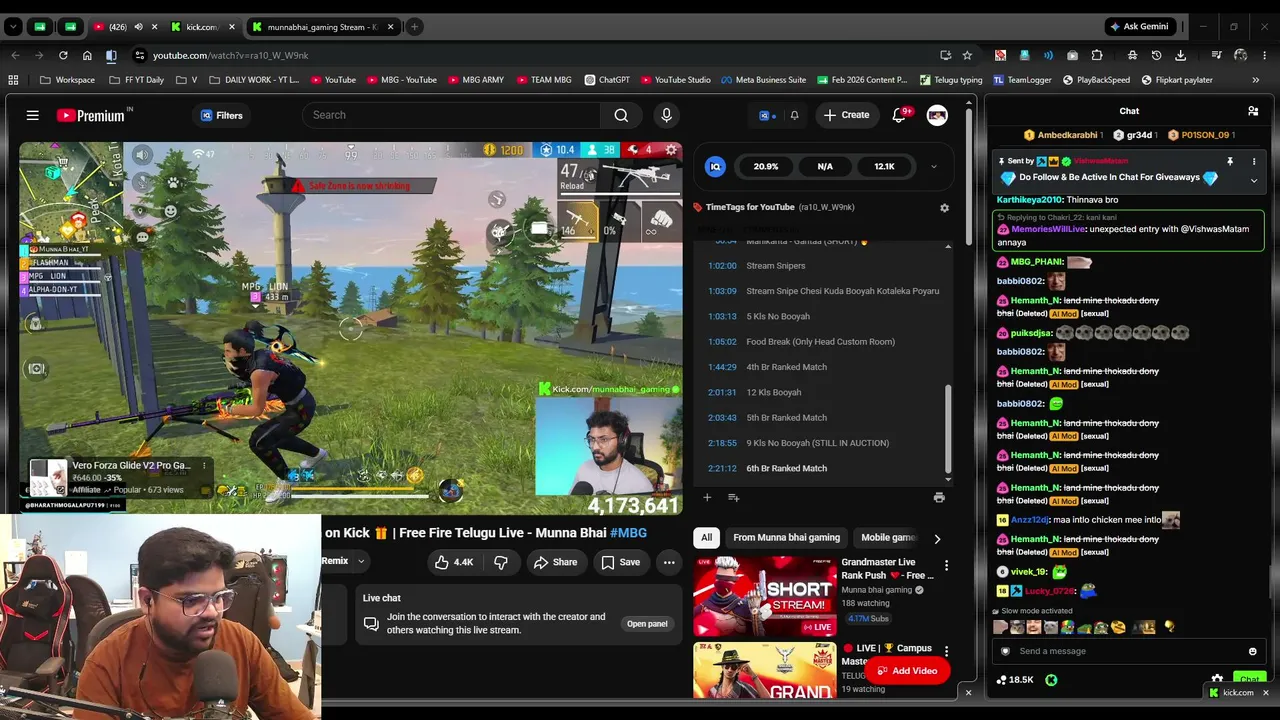Screen dimensions: 1280x720
Task: Switch to the kick.com browser tab
Action: 202,27
